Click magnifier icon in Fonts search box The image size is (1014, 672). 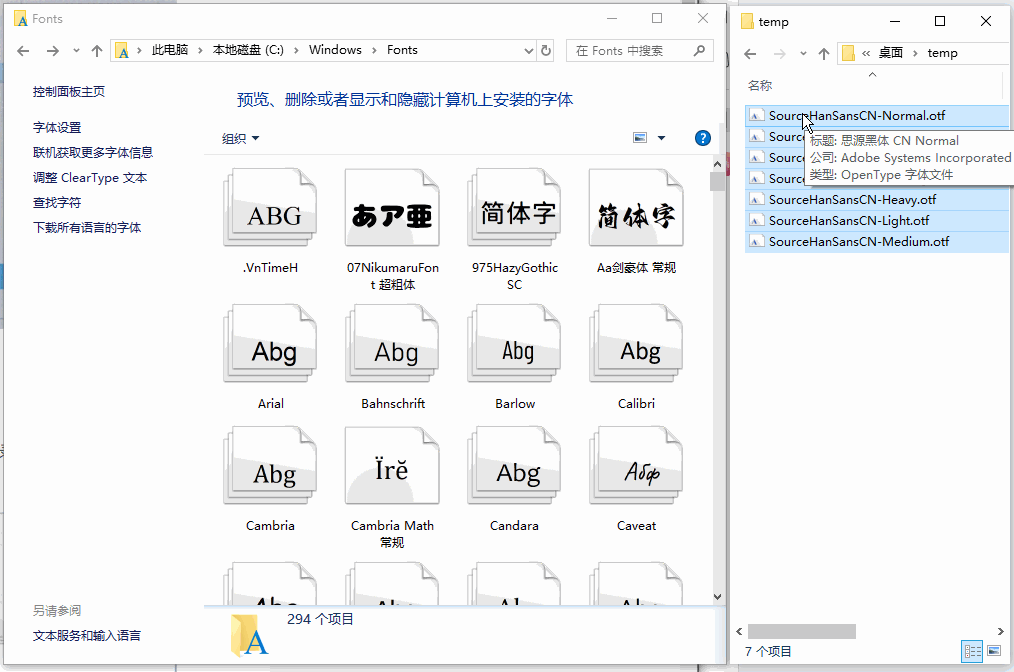(x=699, y=50)
